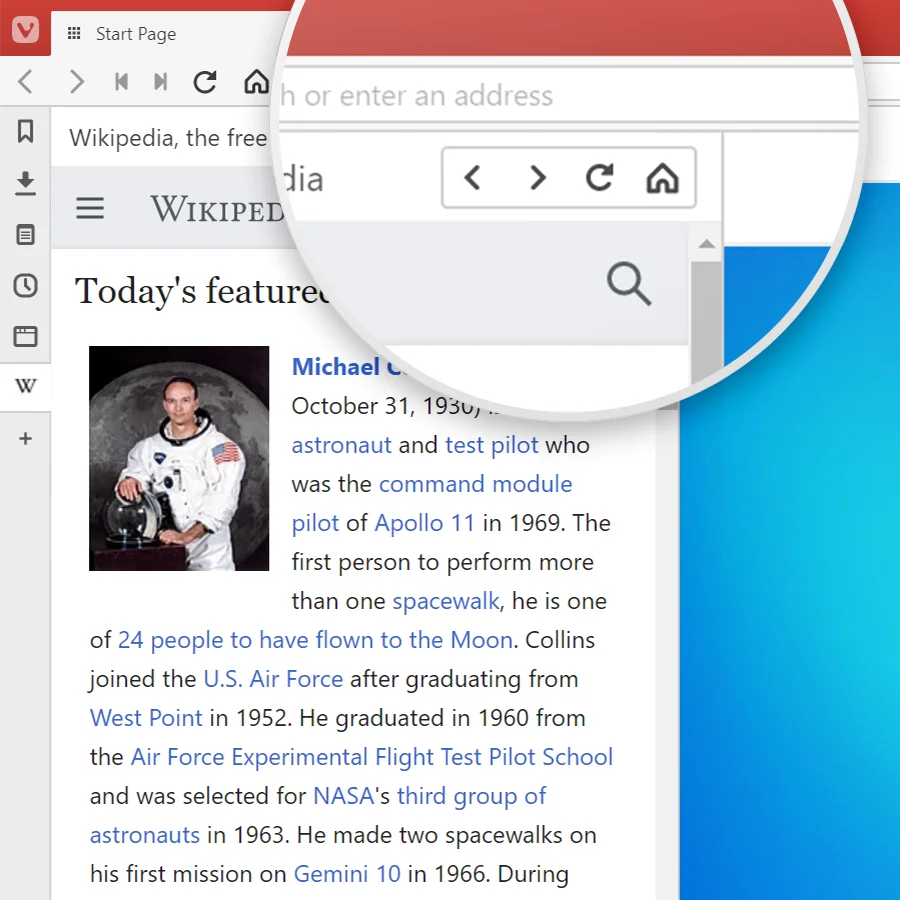Open the Vivaldi logo menu
The width and height of the screenshot is (900, 900).
26,31
